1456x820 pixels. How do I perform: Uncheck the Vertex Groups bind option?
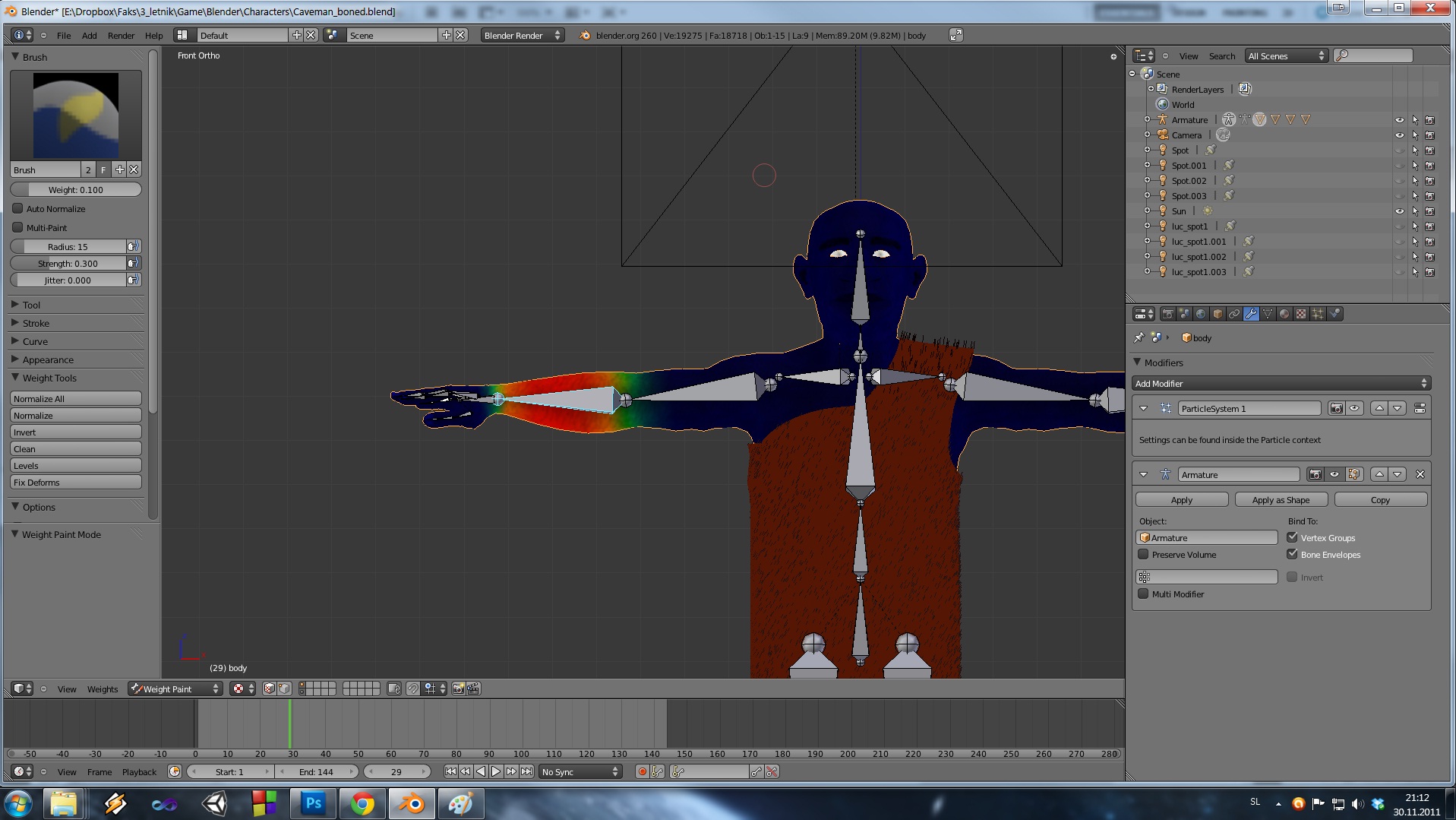[x=1292, y=537]
